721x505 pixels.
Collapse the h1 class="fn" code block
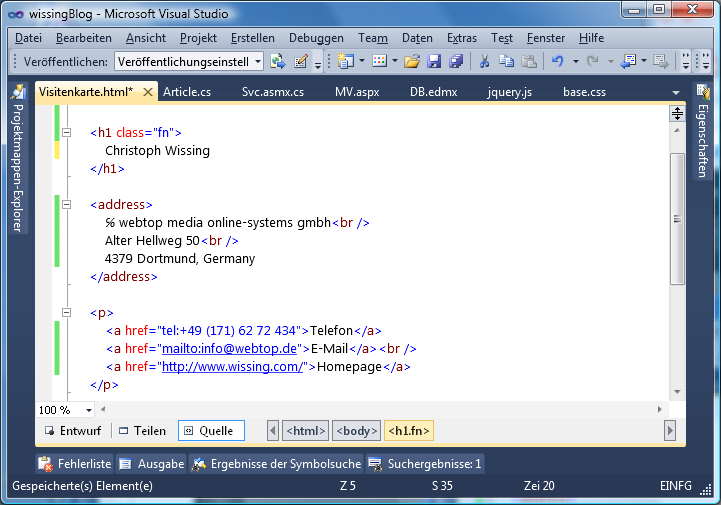[67, 132]
